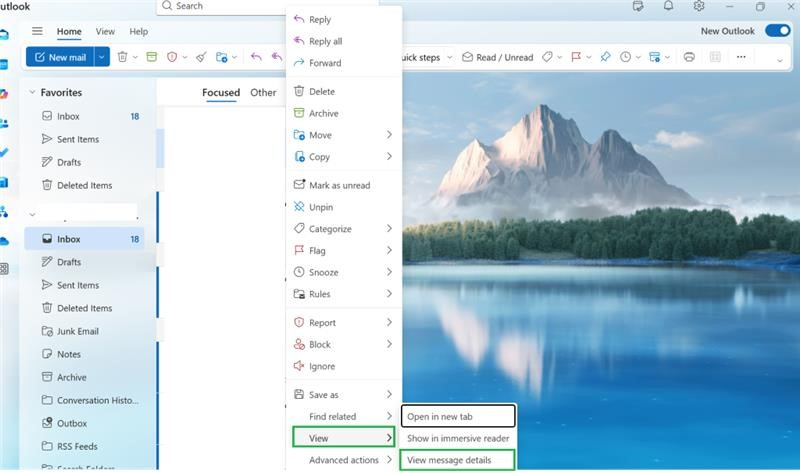
Task: Expand the Advanced actions submenu
Action: pyautogui.click(x=343, y=460)
